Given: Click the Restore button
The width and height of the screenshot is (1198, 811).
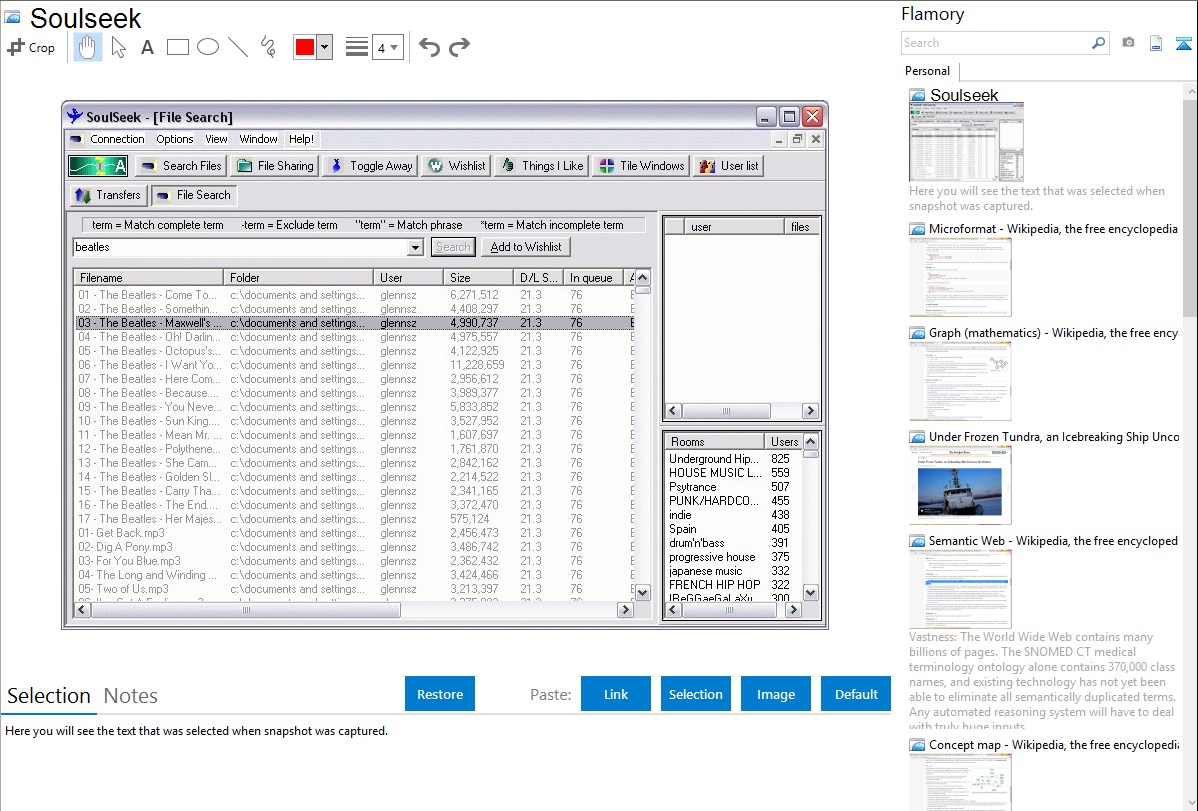Looking at the screenshot, I should [x=440, y=694].
